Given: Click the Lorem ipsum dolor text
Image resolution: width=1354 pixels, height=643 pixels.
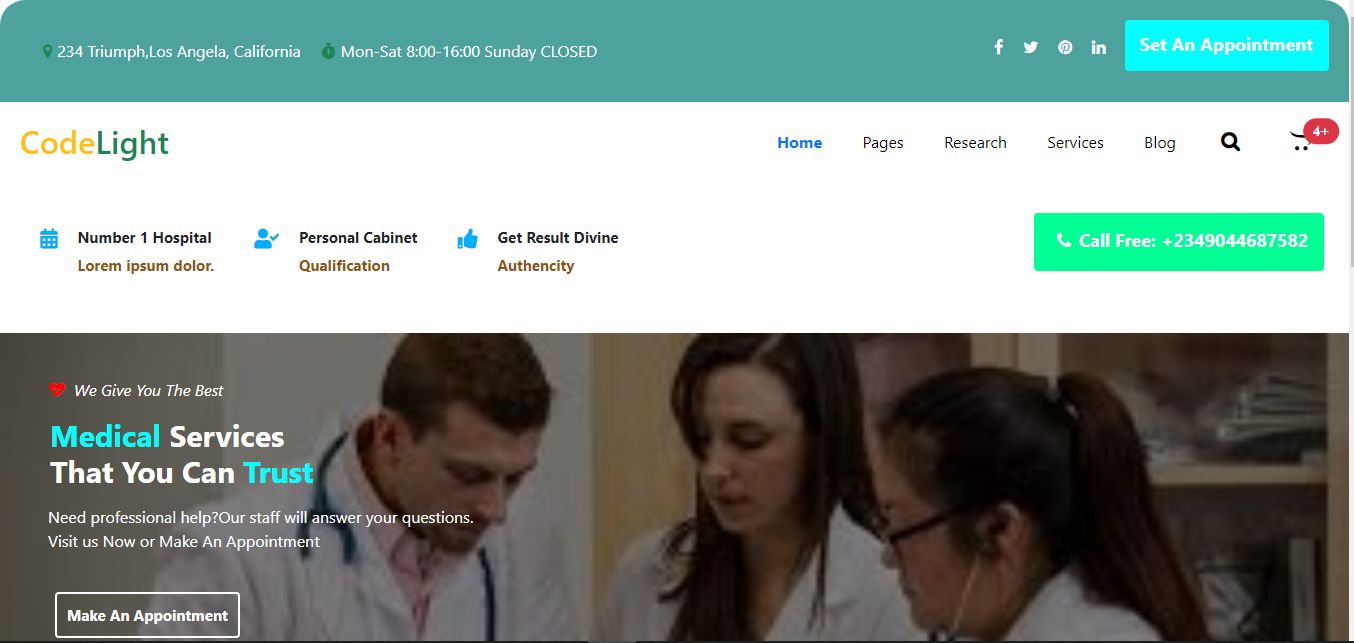Looking at the screenshot, I should (x=146, y=266).
